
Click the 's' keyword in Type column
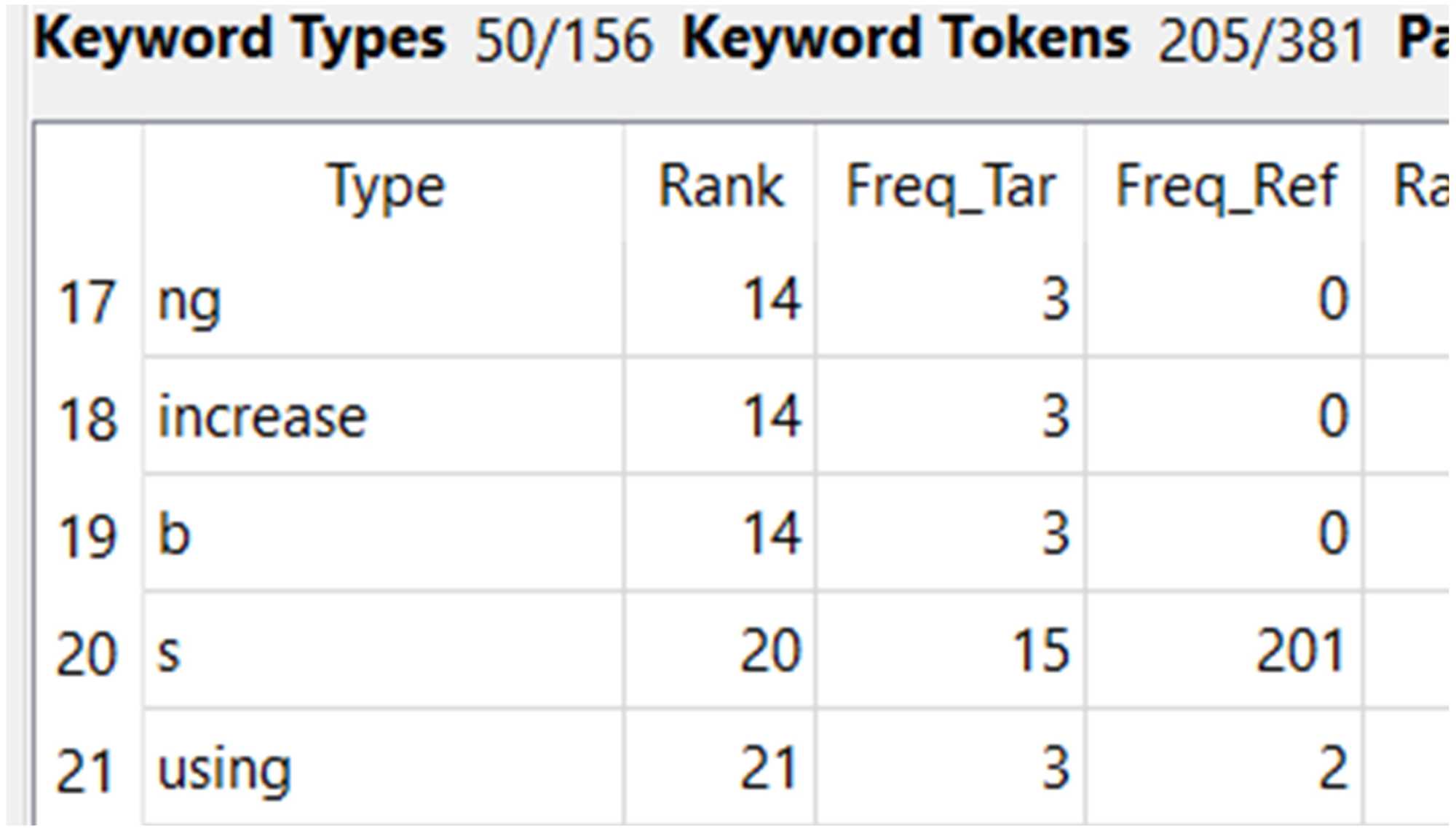pos(169,652)
